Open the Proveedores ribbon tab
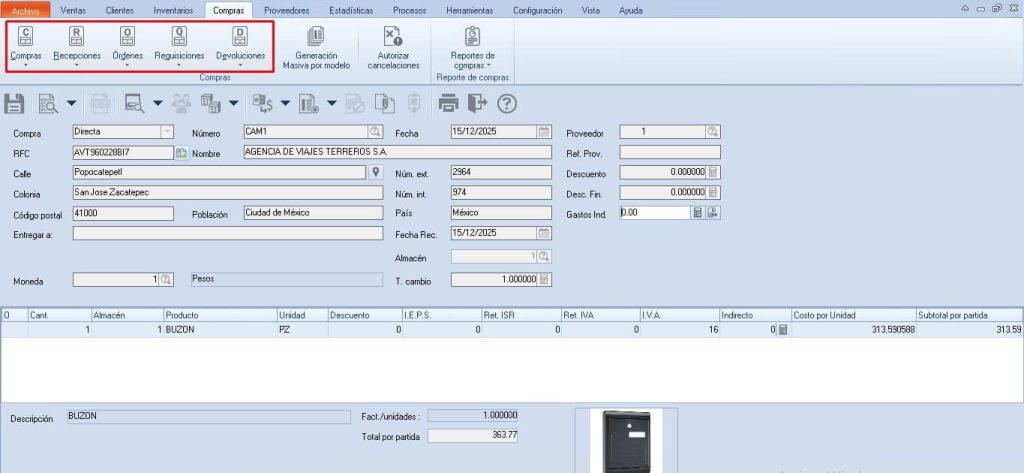 point(286,10)
